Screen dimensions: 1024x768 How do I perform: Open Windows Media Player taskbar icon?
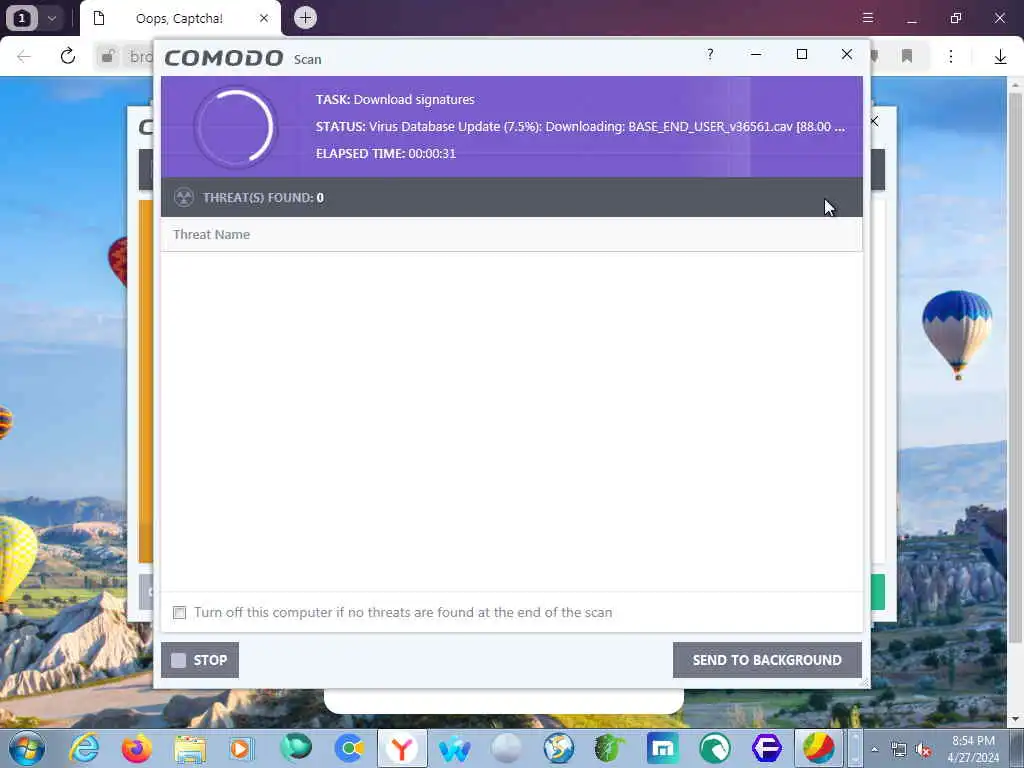[241, 748]
